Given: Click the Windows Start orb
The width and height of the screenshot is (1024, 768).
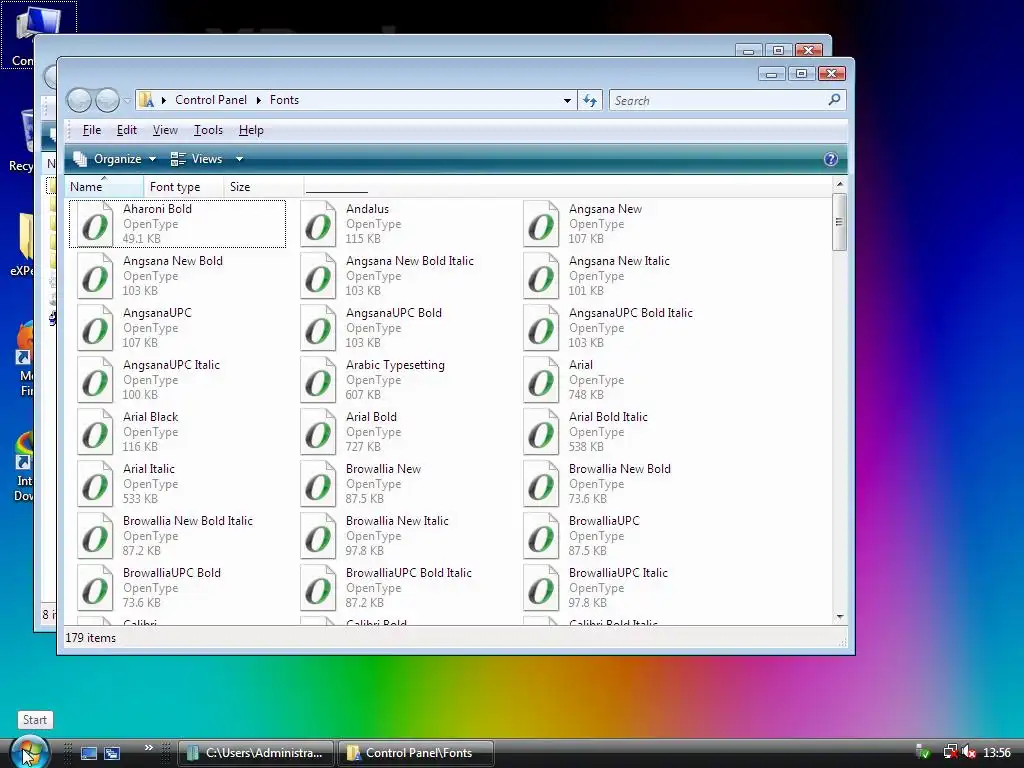Looking at the screenshot, I should 29,752.
